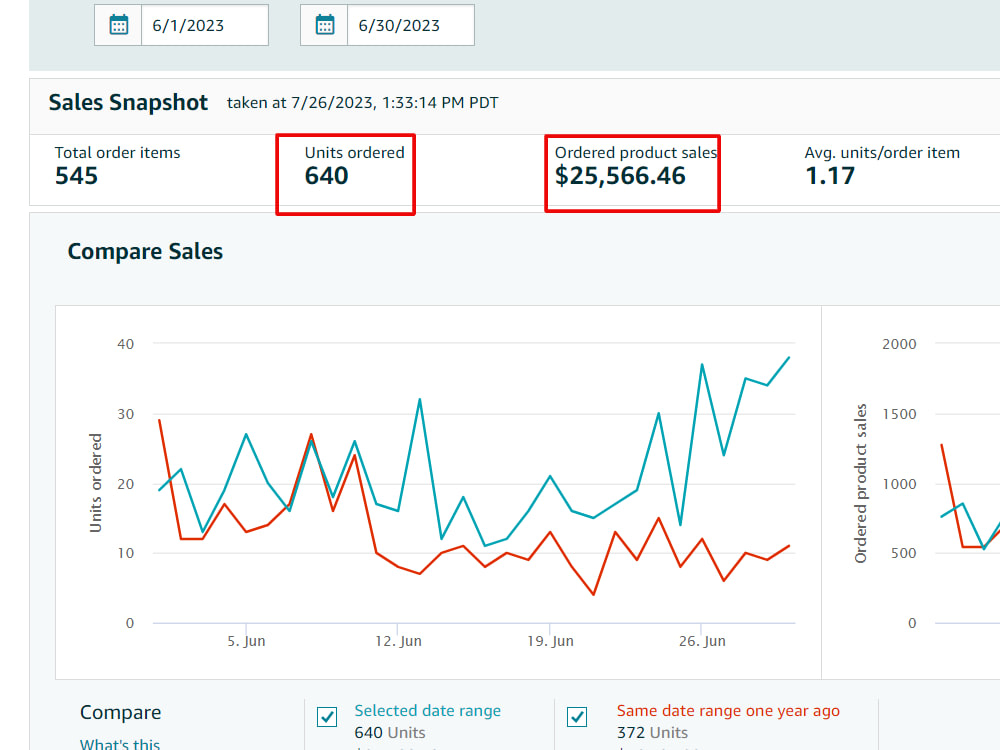Click the Sales Snapshot heading
This screenshot has width=1000, height=750.
pyautogui.click(x=128, y=102)
